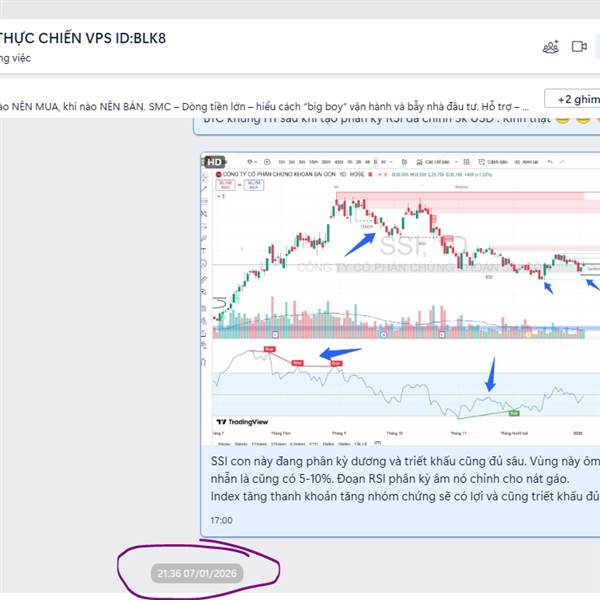600x600 pixels.
Task: Click the first red Bear label on RSI
Action: [x=269, y=349]
